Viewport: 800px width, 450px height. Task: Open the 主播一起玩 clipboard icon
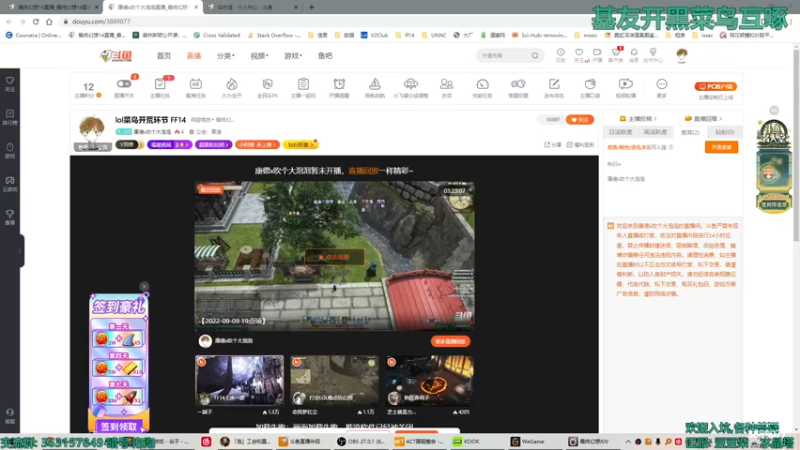click(303, 87)
